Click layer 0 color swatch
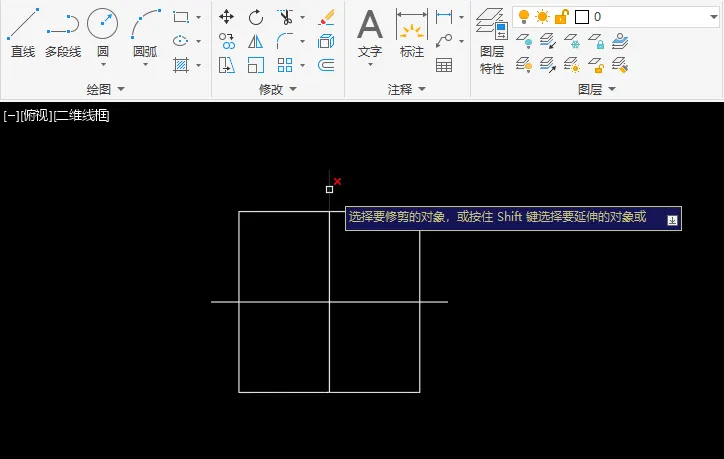Screen dimensions: 724x459 click(x=582, y=17)
